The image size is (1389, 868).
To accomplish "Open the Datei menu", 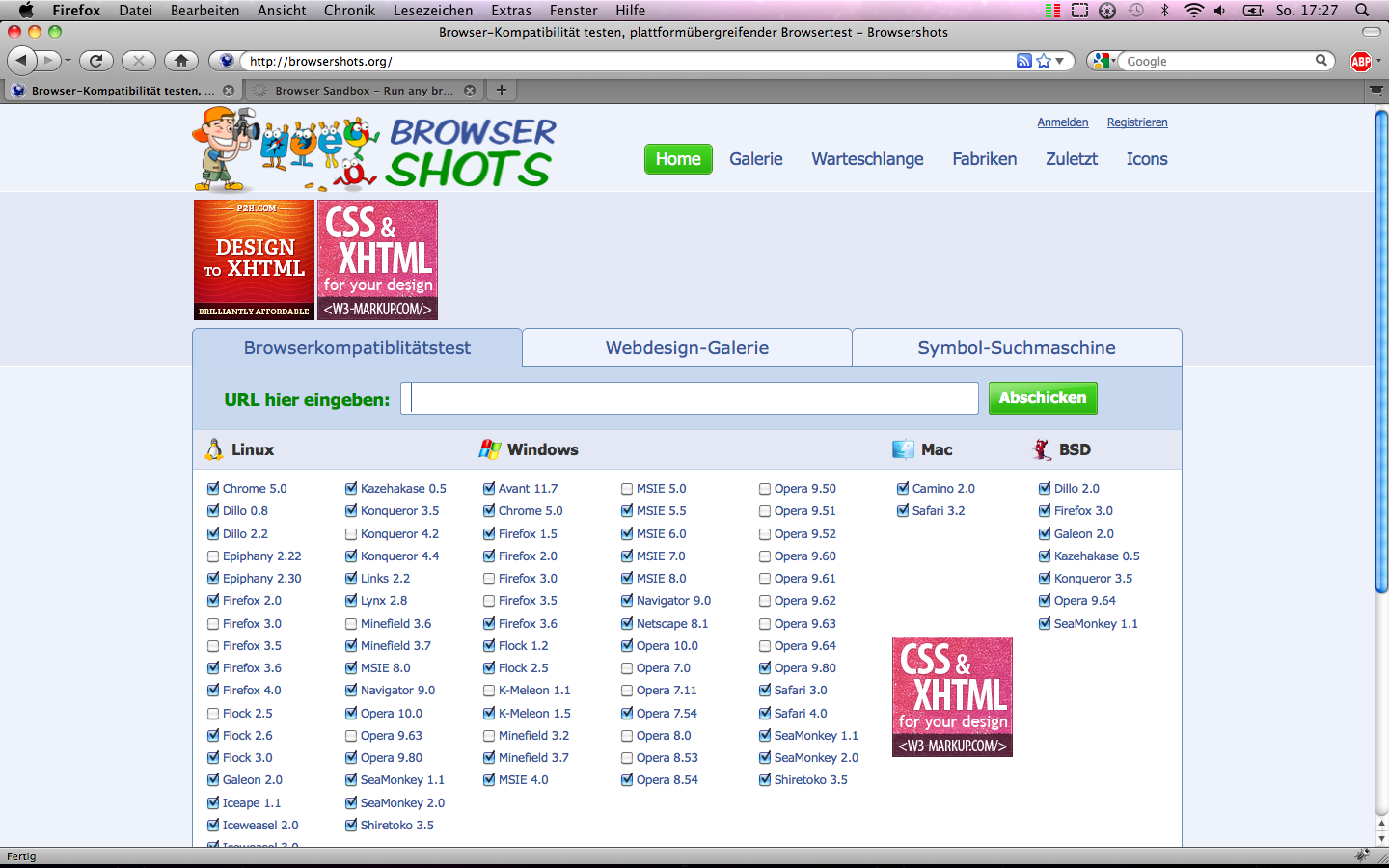I will coord(136,10).
